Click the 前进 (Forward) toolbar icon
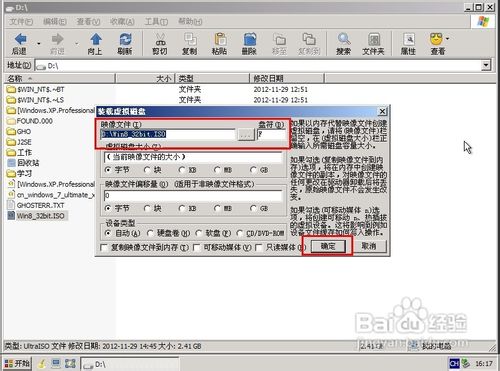The image size is (500, 371). (x=57, y=39)
